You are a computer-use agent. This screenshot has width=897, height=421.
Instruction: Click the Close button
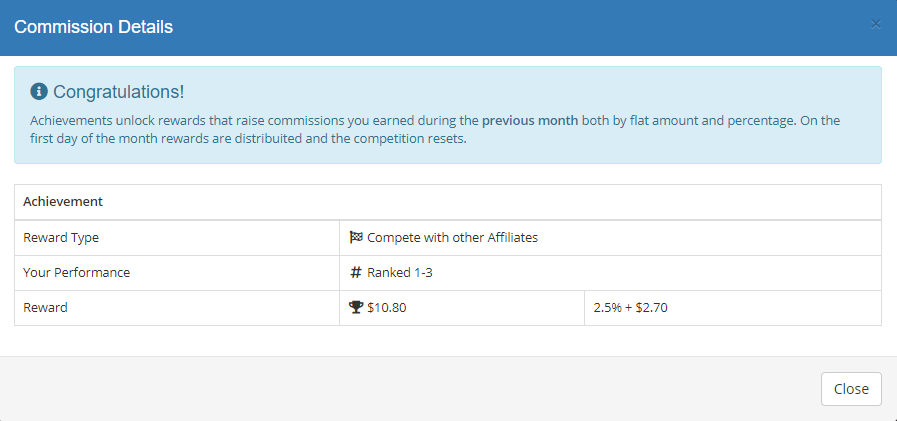[851, 389]
